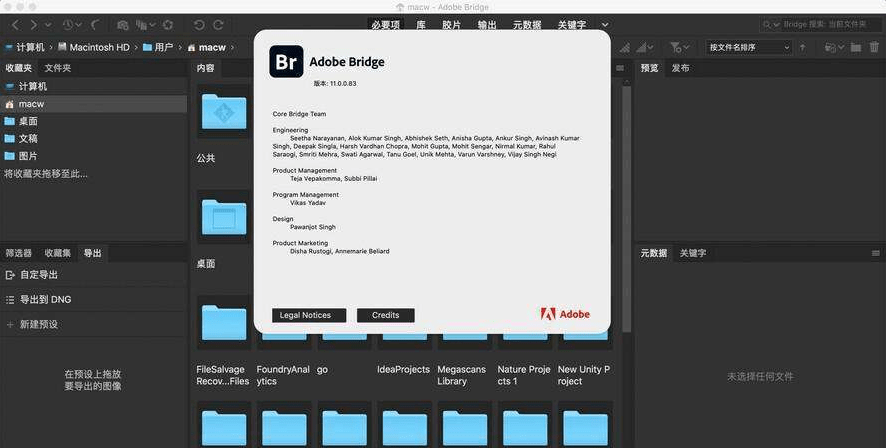Select the 内容 panel tab

click(206, 68)
